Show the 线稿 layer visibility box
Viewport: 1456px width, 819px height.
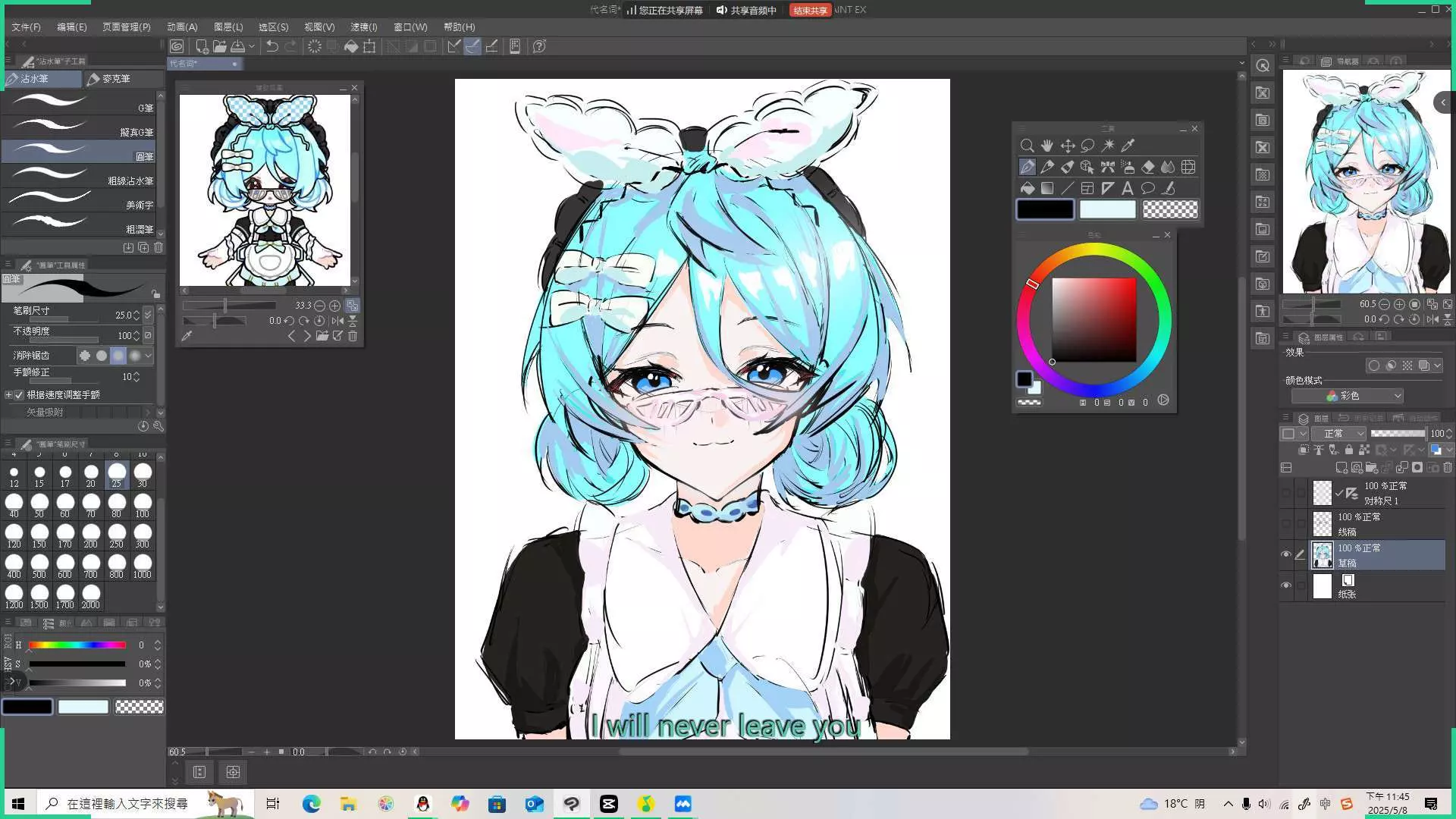[x=1285, y=524]
